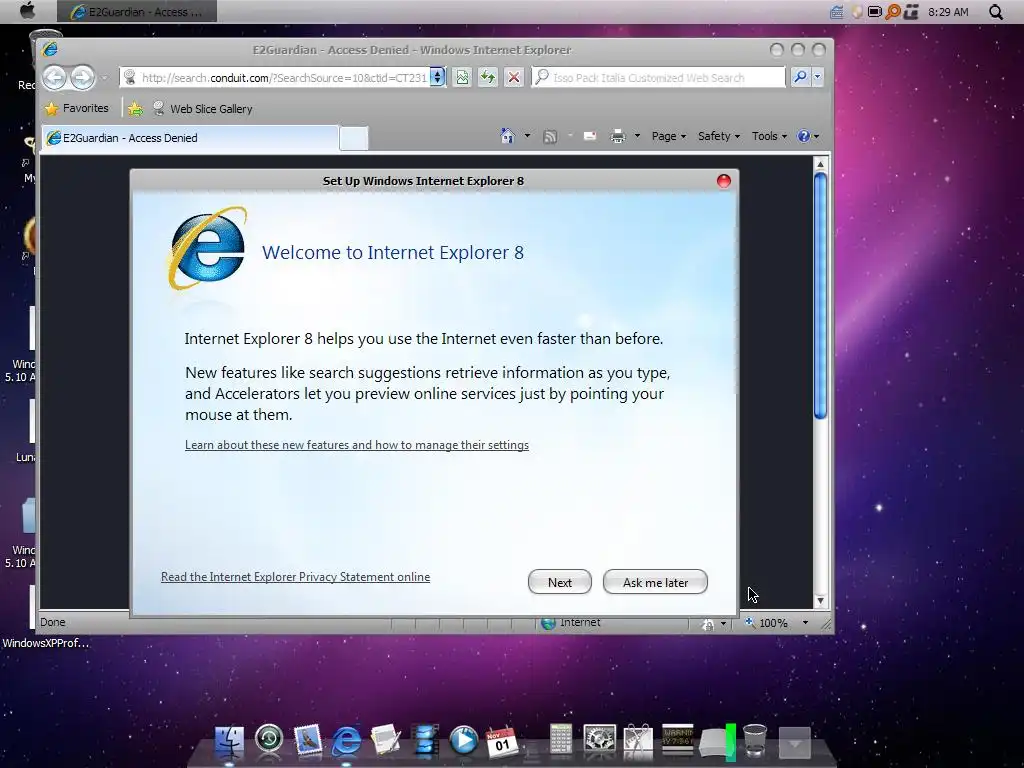Open the Mail stamp icon in dock
This screenshot has height=768, width=1024.
tap(308, 740)
